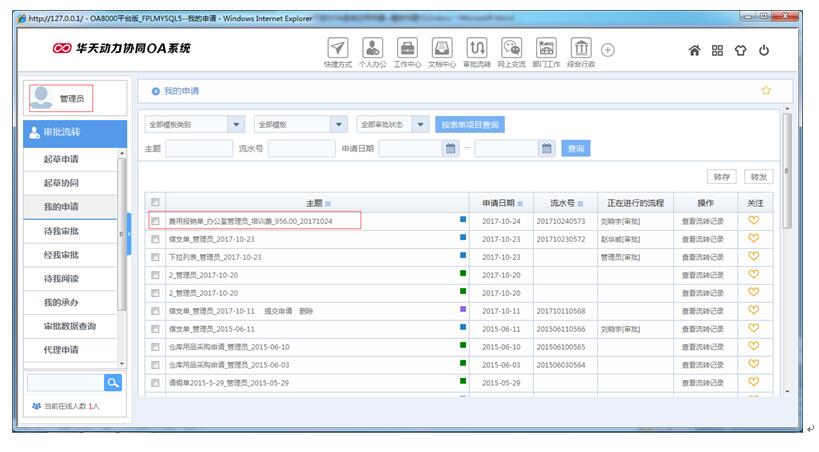Select 起草协同 in the sidebar menu
Screen dimensions: 819x452
pyautogui.click(x=70, y=183)
